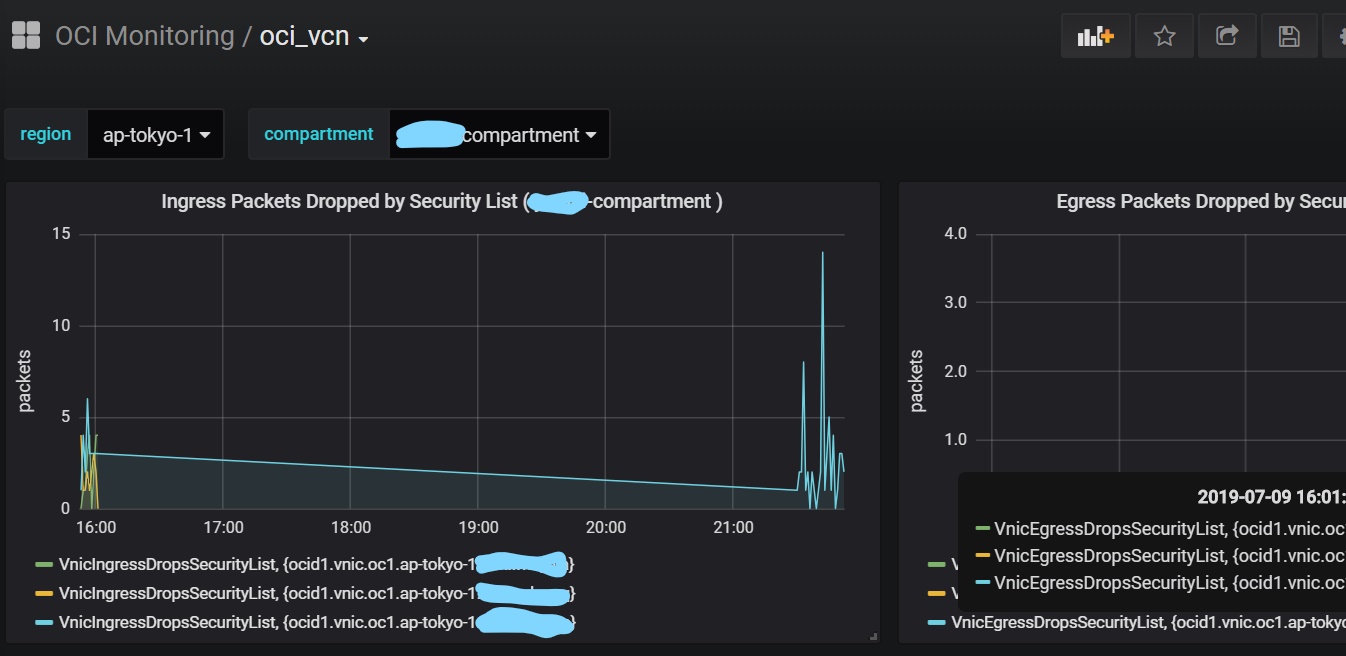Click the 21:00 tick on Ingress x-axis
Screen dimensions: 1346x656
coord(733,527)
